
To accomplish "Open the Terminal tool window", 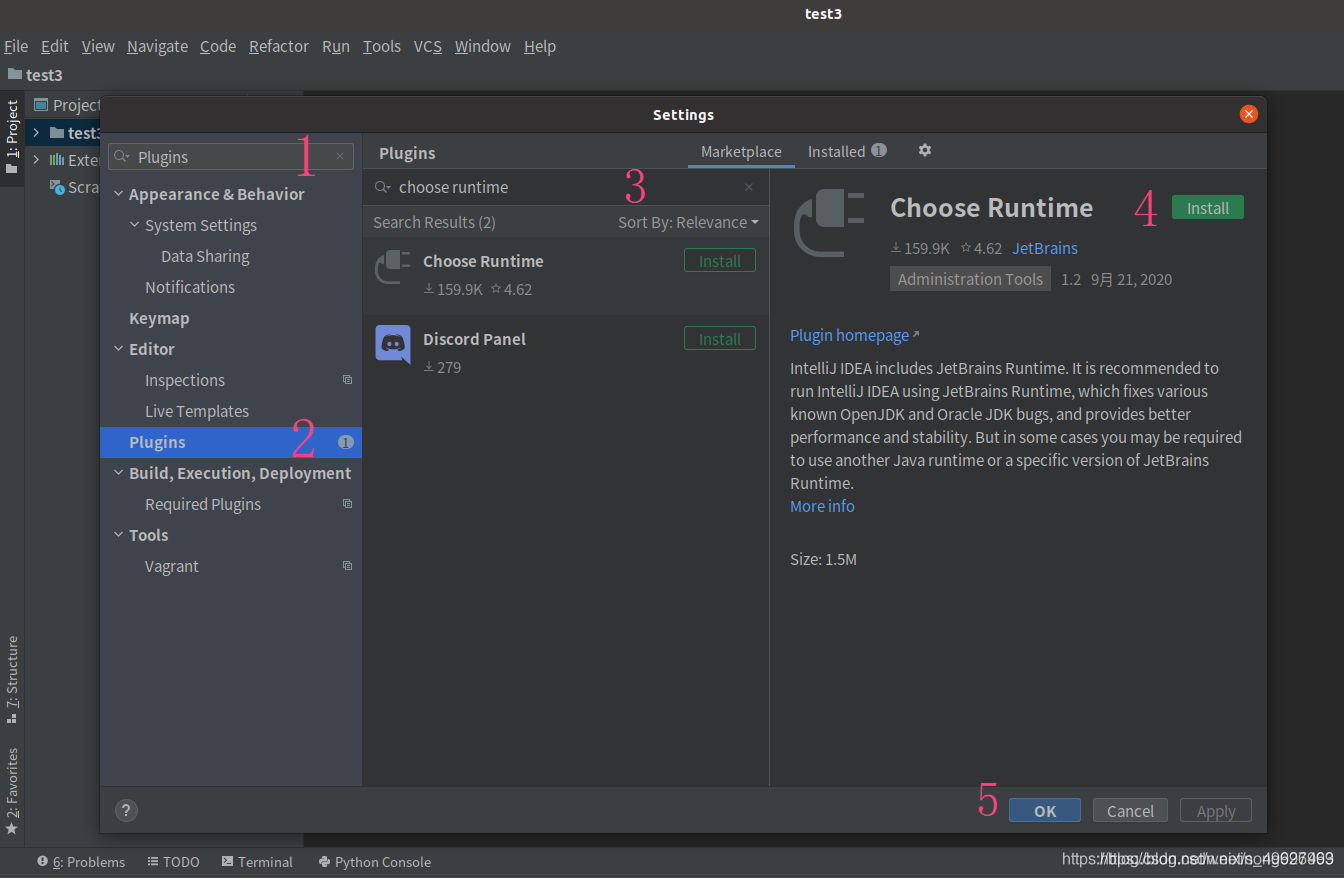I will click(257, 862).
